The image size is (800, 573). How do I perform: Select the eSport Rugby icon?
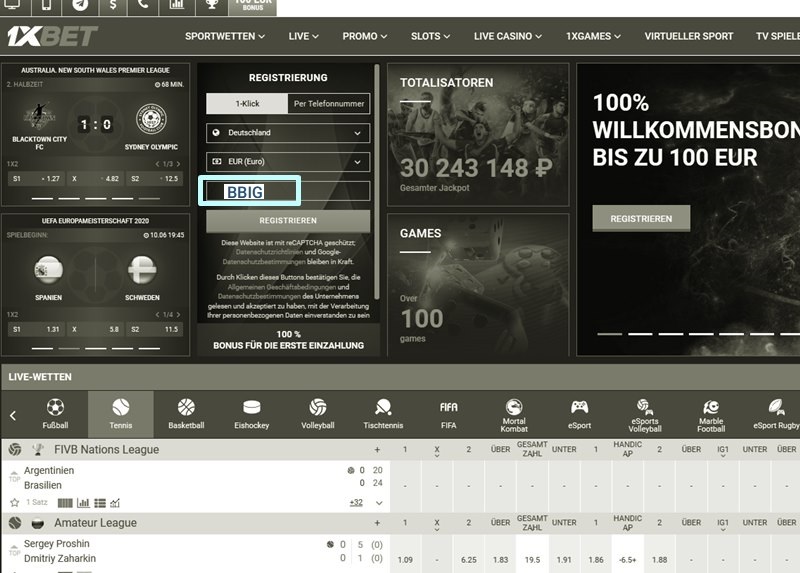[x=776, y=414]
